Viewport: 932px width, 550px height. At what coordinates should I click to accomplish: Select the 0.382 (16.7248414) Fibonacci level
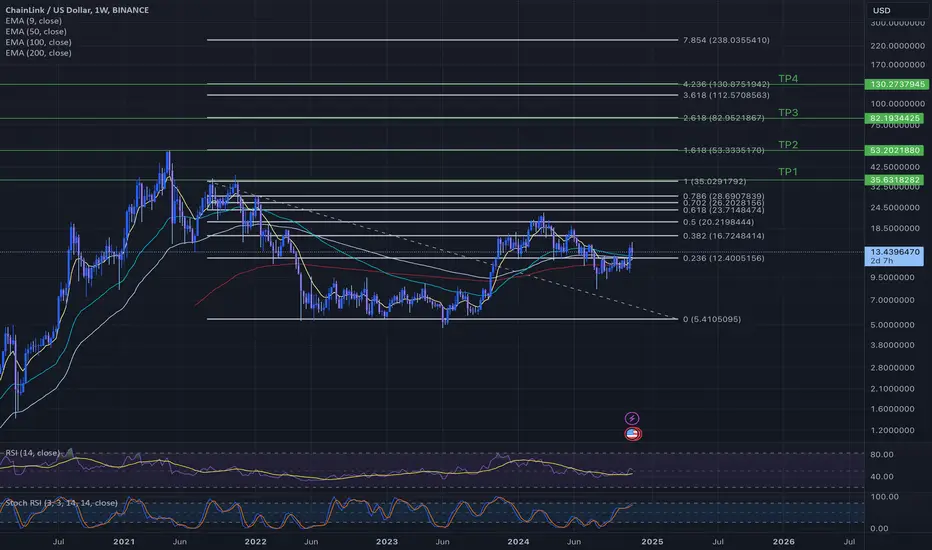(723, 236)
